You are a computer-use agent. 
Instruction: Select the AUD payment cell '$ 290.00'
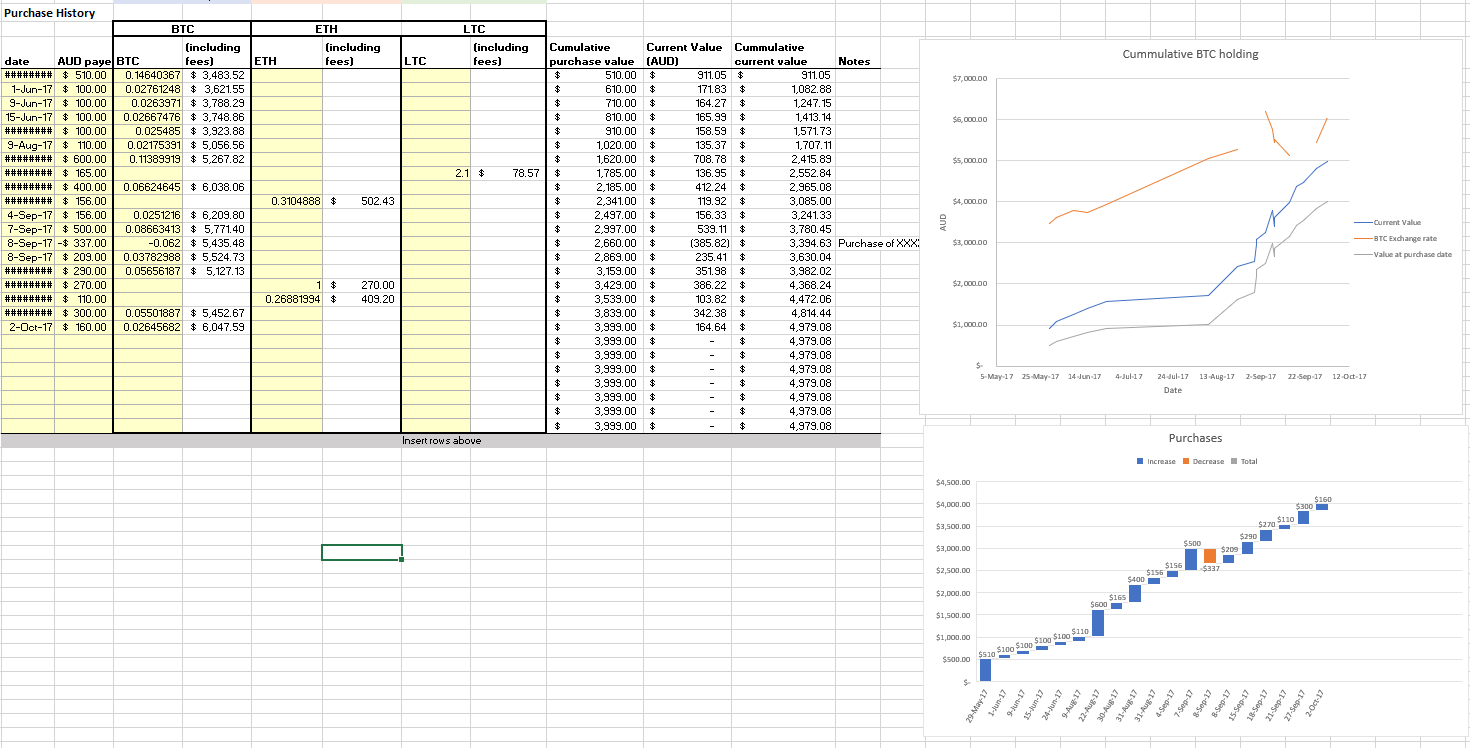click(84, 271)
